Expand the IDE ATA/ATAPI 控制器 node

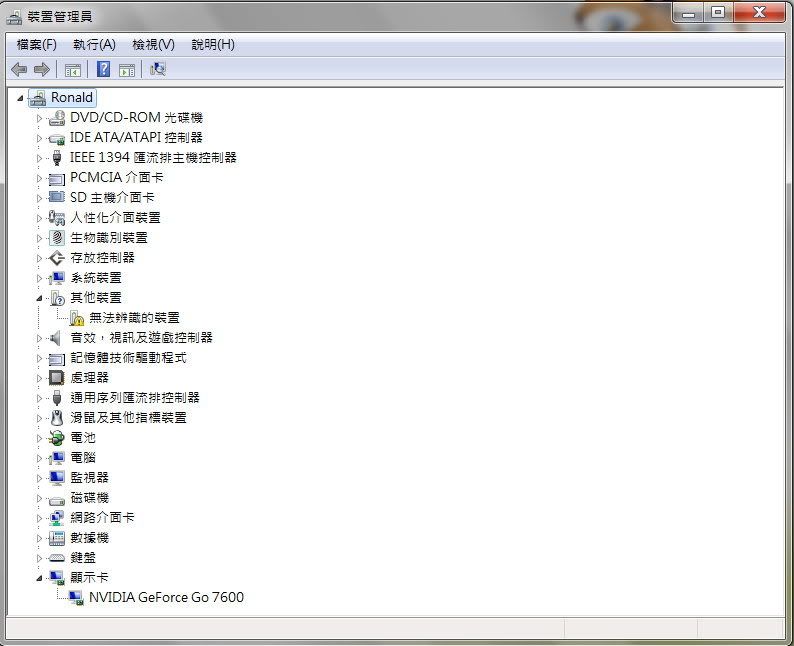[39, 138]
